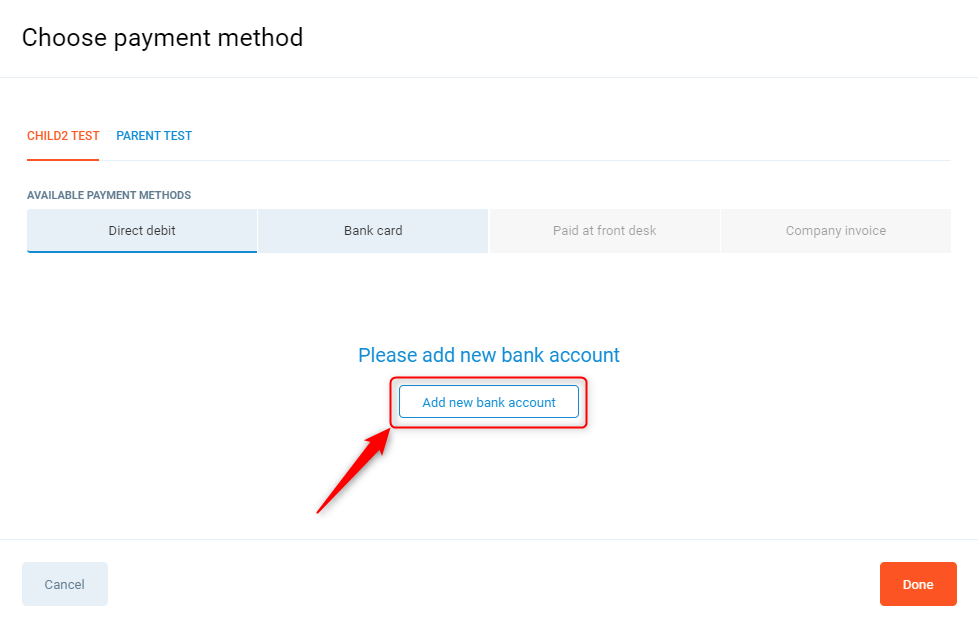
Task: Select Direct debit payment method
Action: pyautogui.click(x=142, y=231)
